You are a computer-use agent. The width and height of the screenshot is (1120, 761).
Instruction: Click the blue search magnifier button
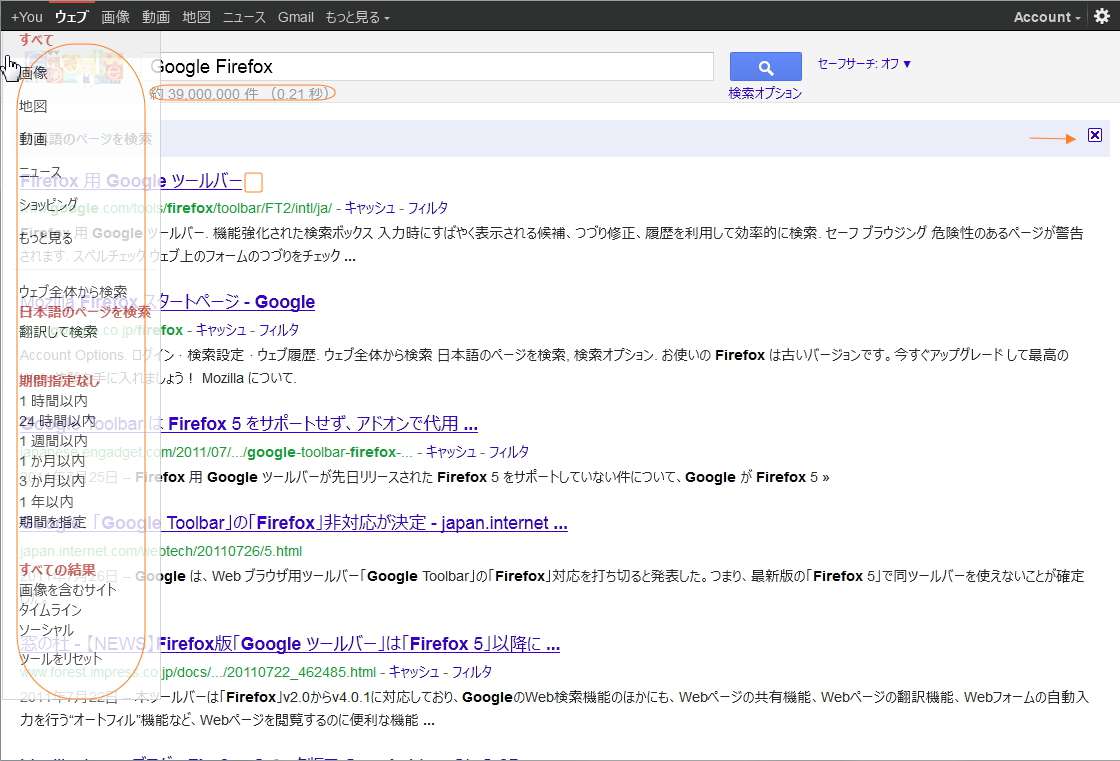(x=765, y=67)
